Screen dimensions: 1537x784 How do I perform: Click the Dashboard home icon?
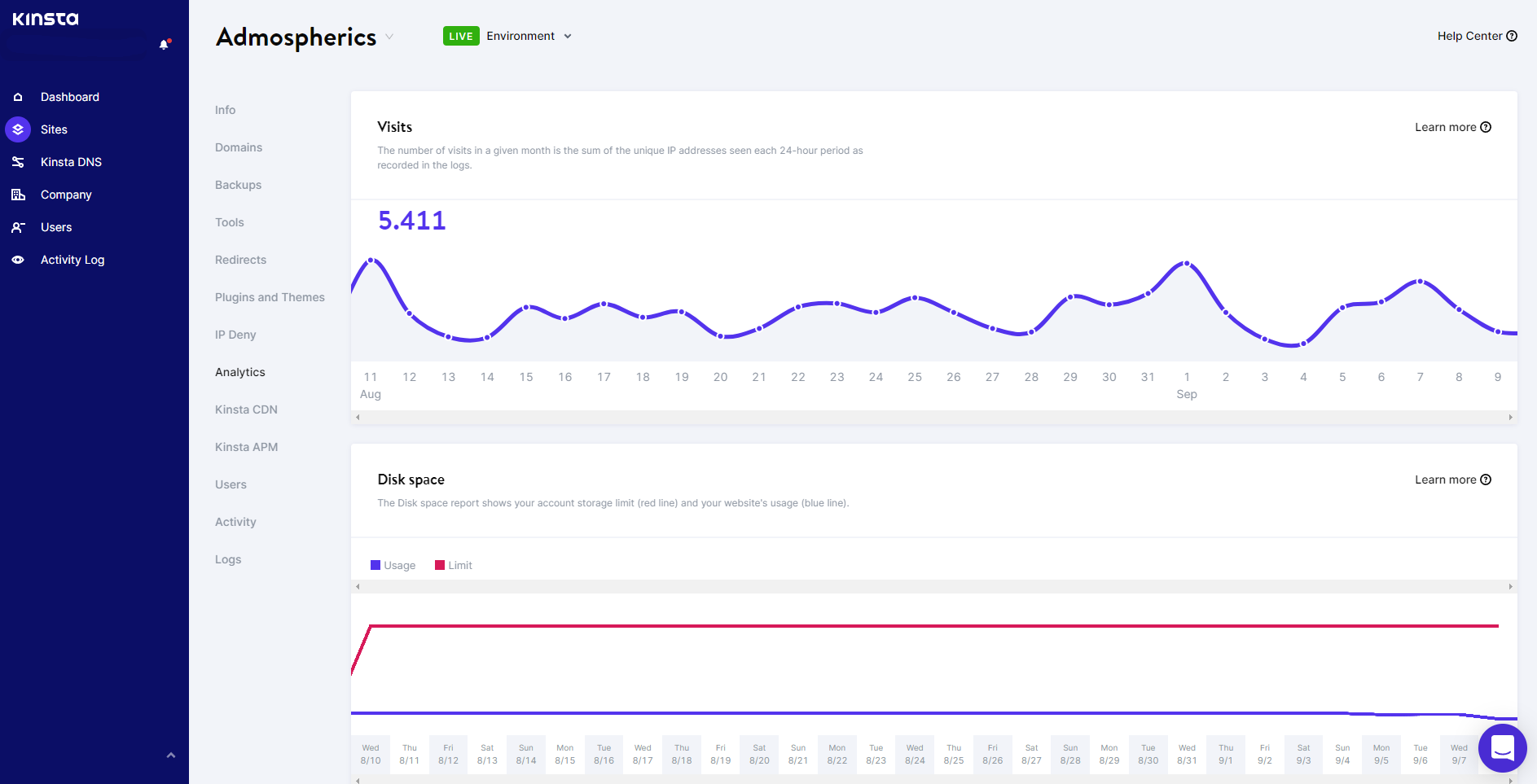coord(18,97)
